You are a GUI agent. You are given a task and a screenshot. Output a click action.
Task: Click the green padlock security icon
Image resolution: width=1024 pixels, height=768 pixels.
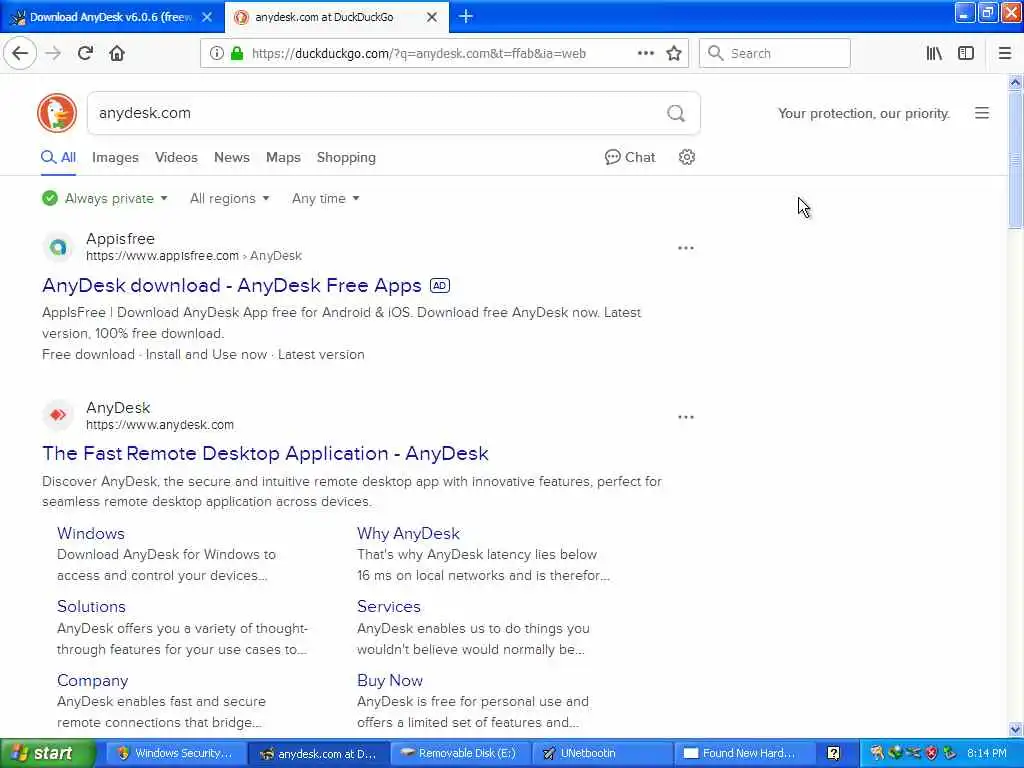(236, 53)
